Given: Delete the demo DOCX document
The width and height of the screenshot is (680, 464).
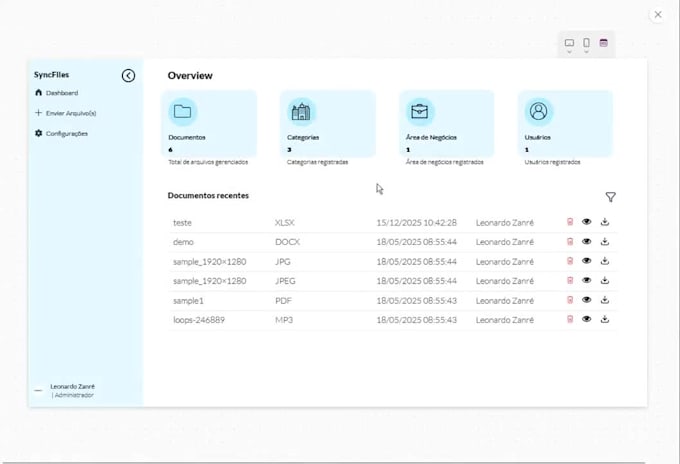Looking at the screenshot, I should [x=570, y=242].
